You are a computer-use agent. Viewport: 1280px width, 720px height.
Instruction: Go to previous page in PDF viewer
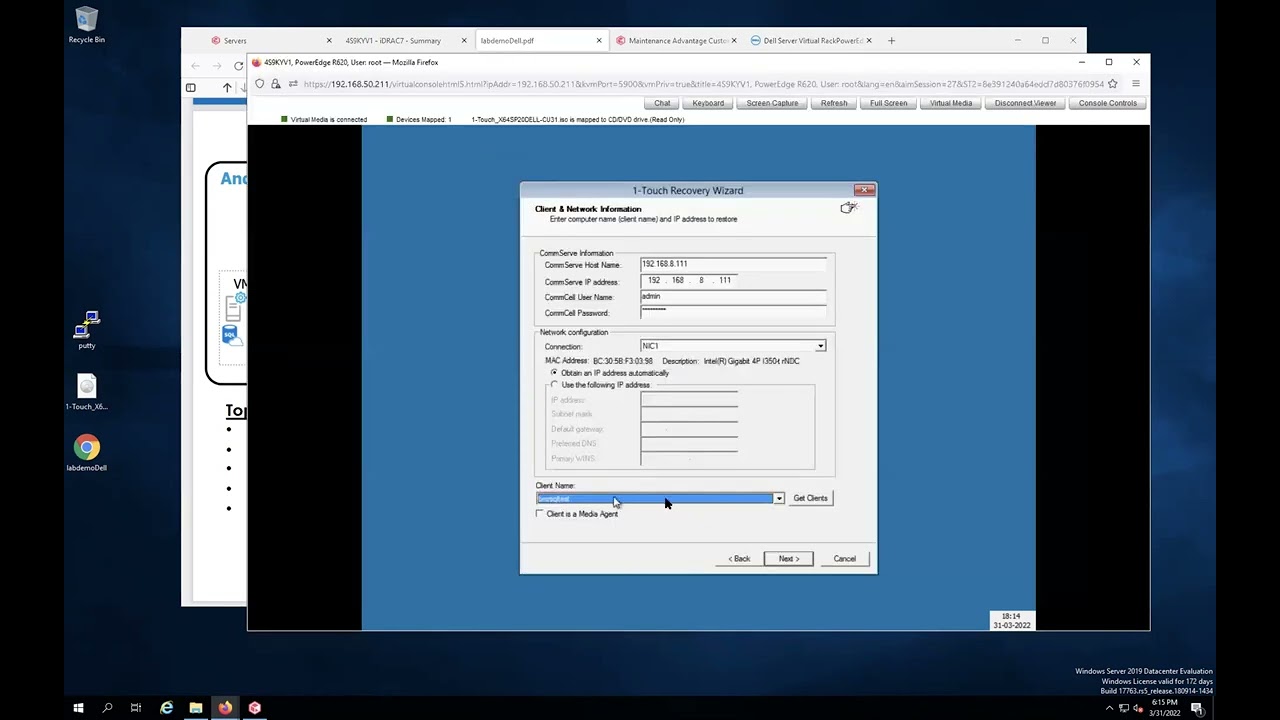coord(227,88)
